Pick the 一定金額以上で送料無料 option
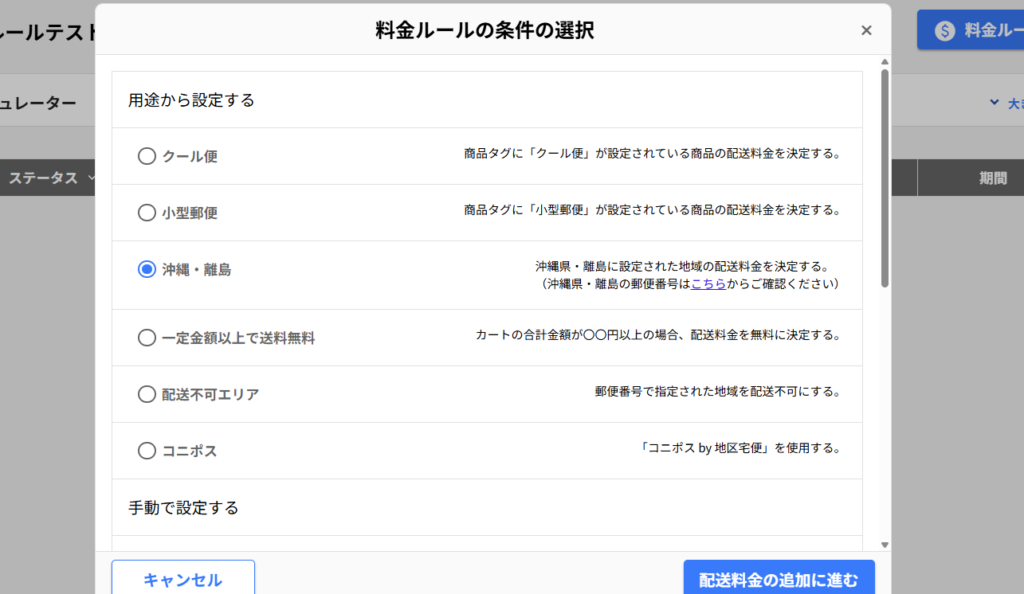This screenshot has height=594, width=1024. point(147,338)
